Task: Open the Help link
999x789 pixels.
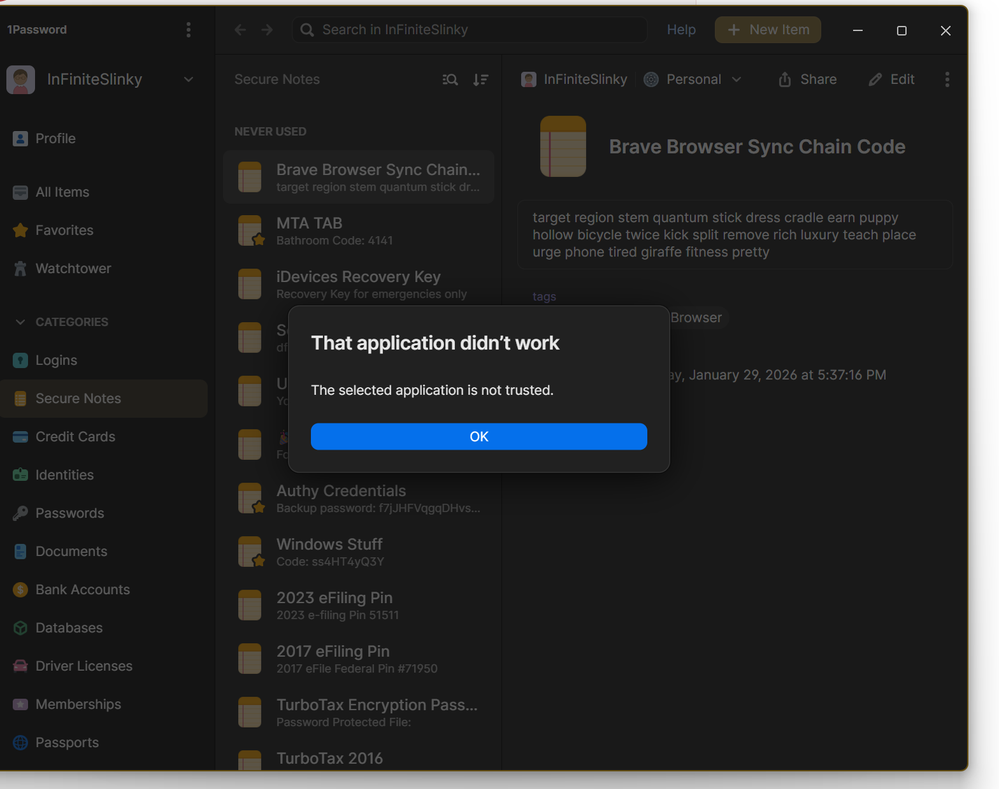Action: click(681, 30)
